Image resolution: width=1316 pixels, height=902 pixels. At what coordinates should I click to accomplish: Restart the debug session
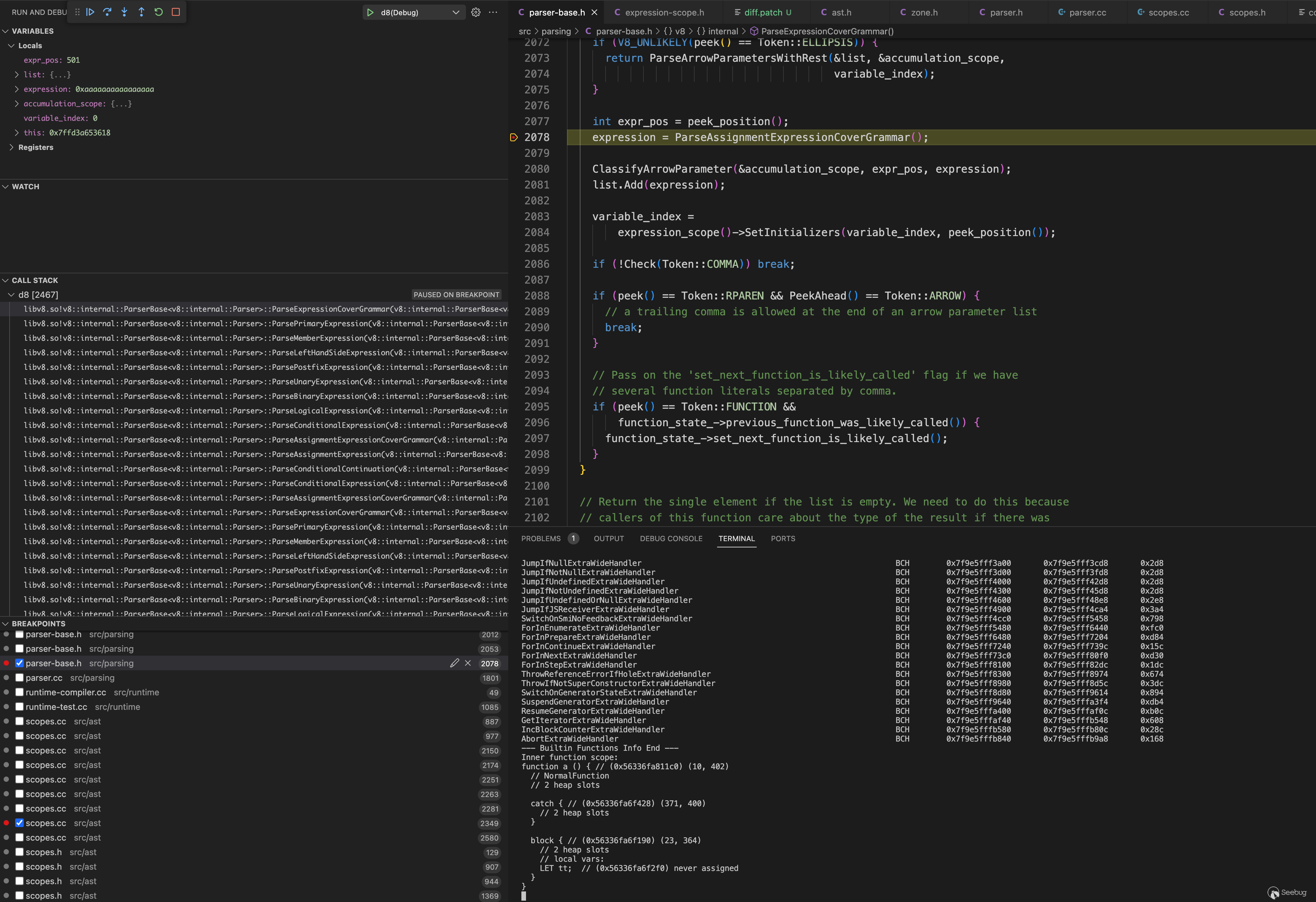[x=158, y=12]
